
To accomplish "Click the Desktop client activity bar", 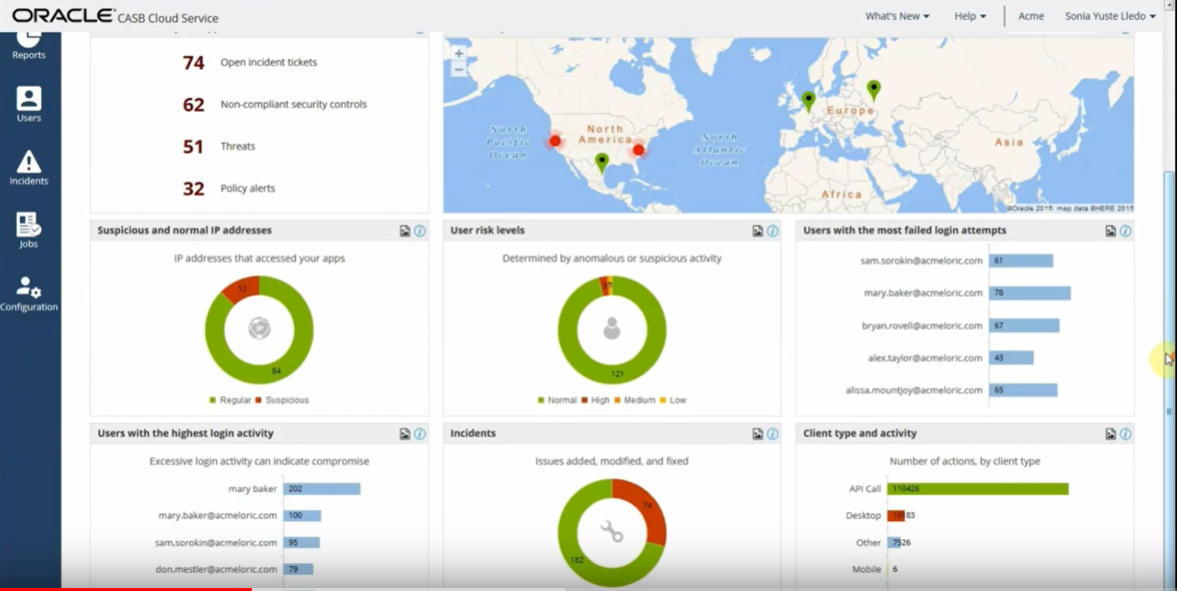I will [x=896, y=516].
